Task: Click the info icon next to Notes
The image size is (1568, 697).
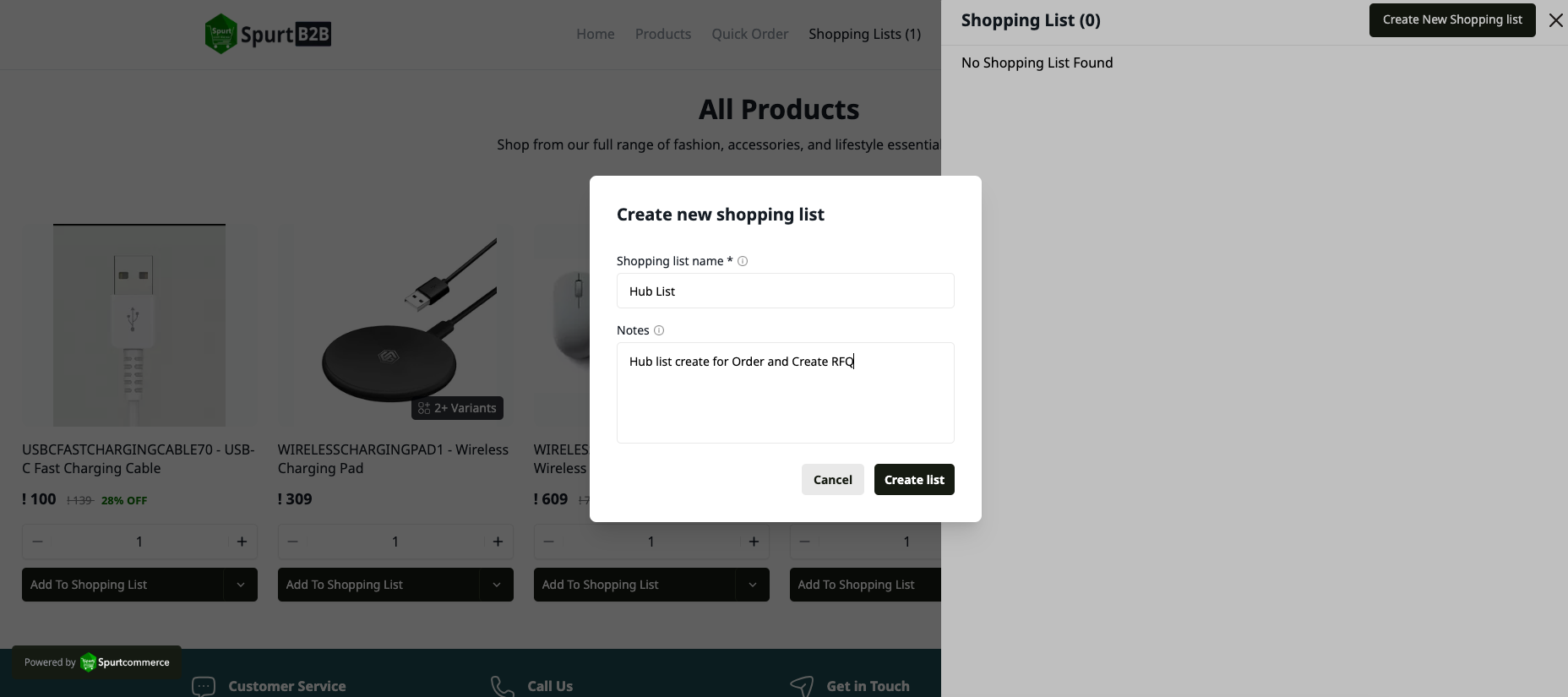Action: (658, 330)
